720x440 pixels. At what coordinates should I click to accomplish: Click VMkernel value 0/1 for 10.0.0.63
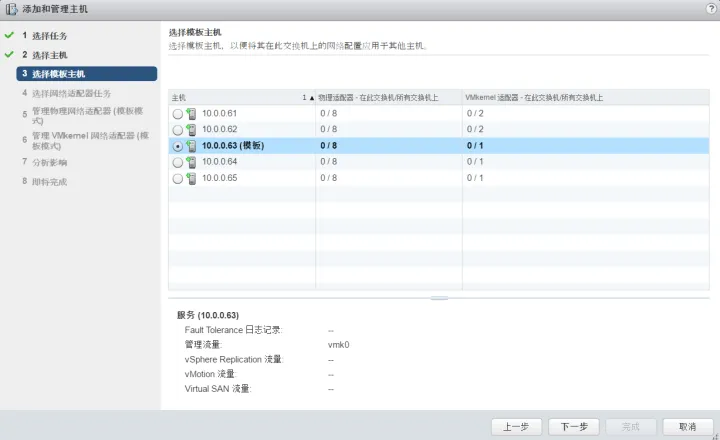(475, 146)
